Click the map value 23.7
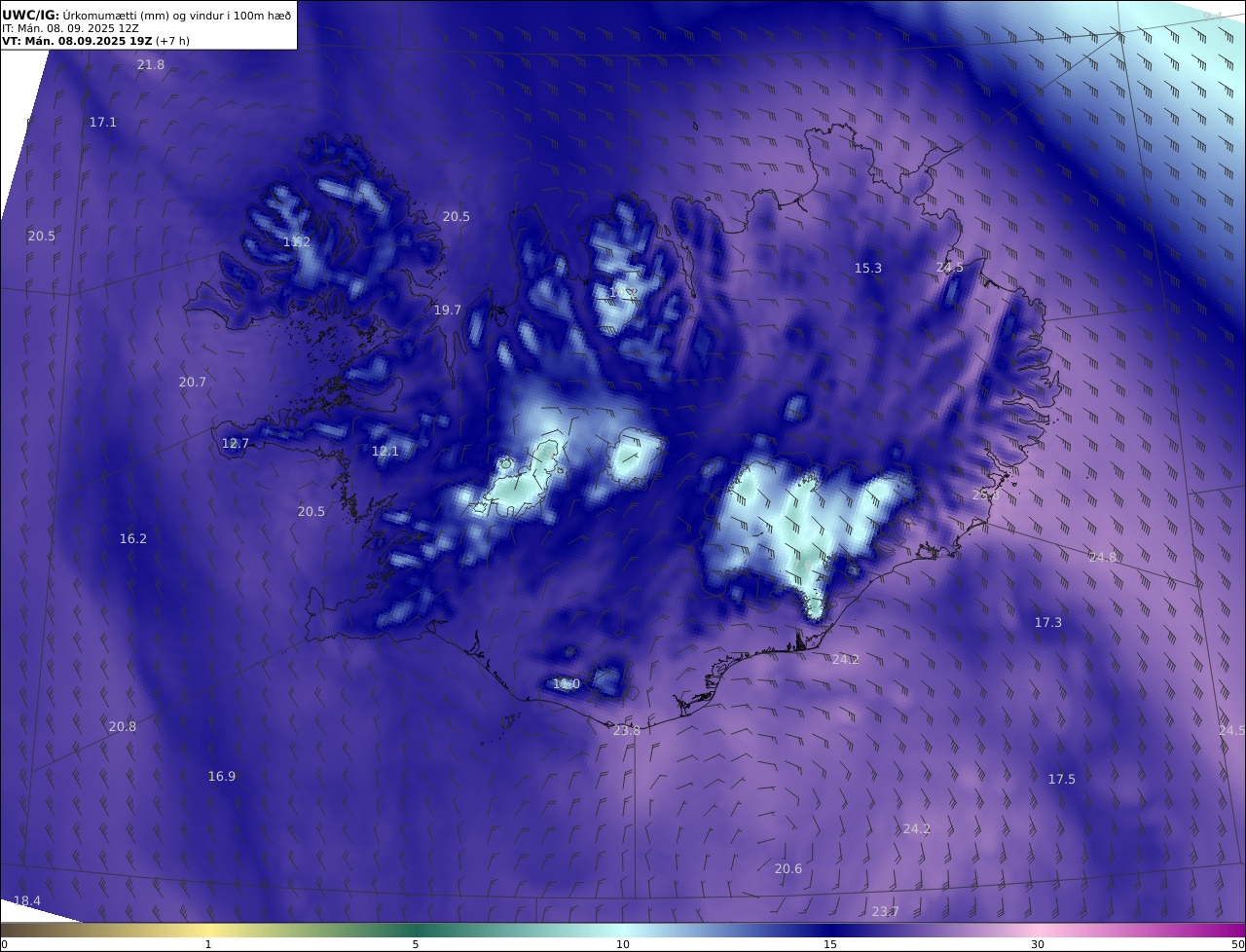Viewport: 1246px width, 952px height. [x=885, y=911]
